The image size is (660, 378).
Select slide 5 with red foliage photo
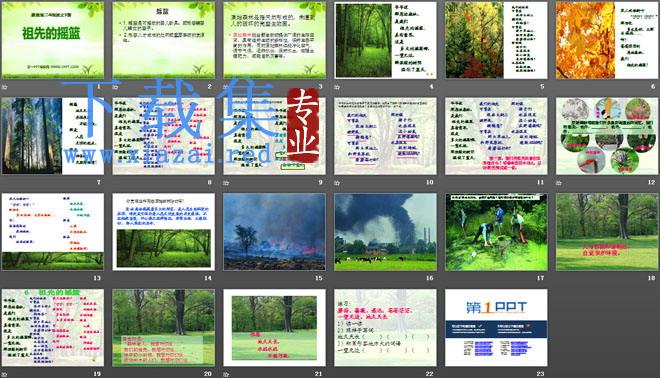496,40
